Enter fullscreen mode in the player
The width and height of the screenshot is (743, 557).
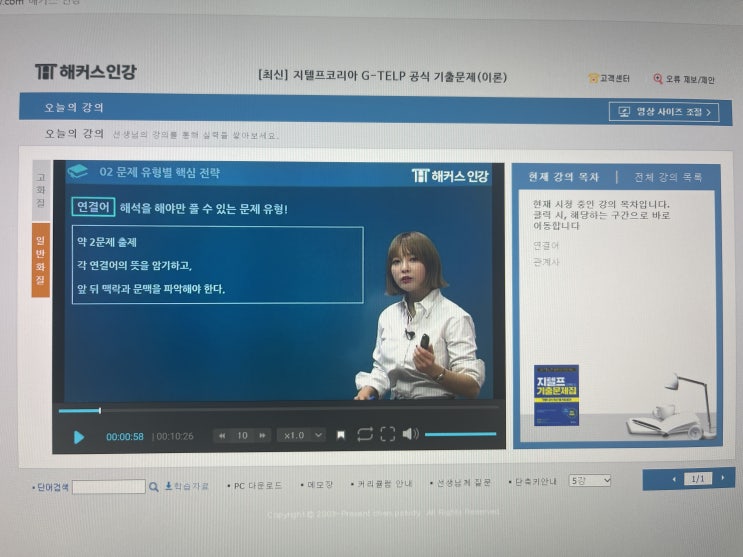coord(388,434)
